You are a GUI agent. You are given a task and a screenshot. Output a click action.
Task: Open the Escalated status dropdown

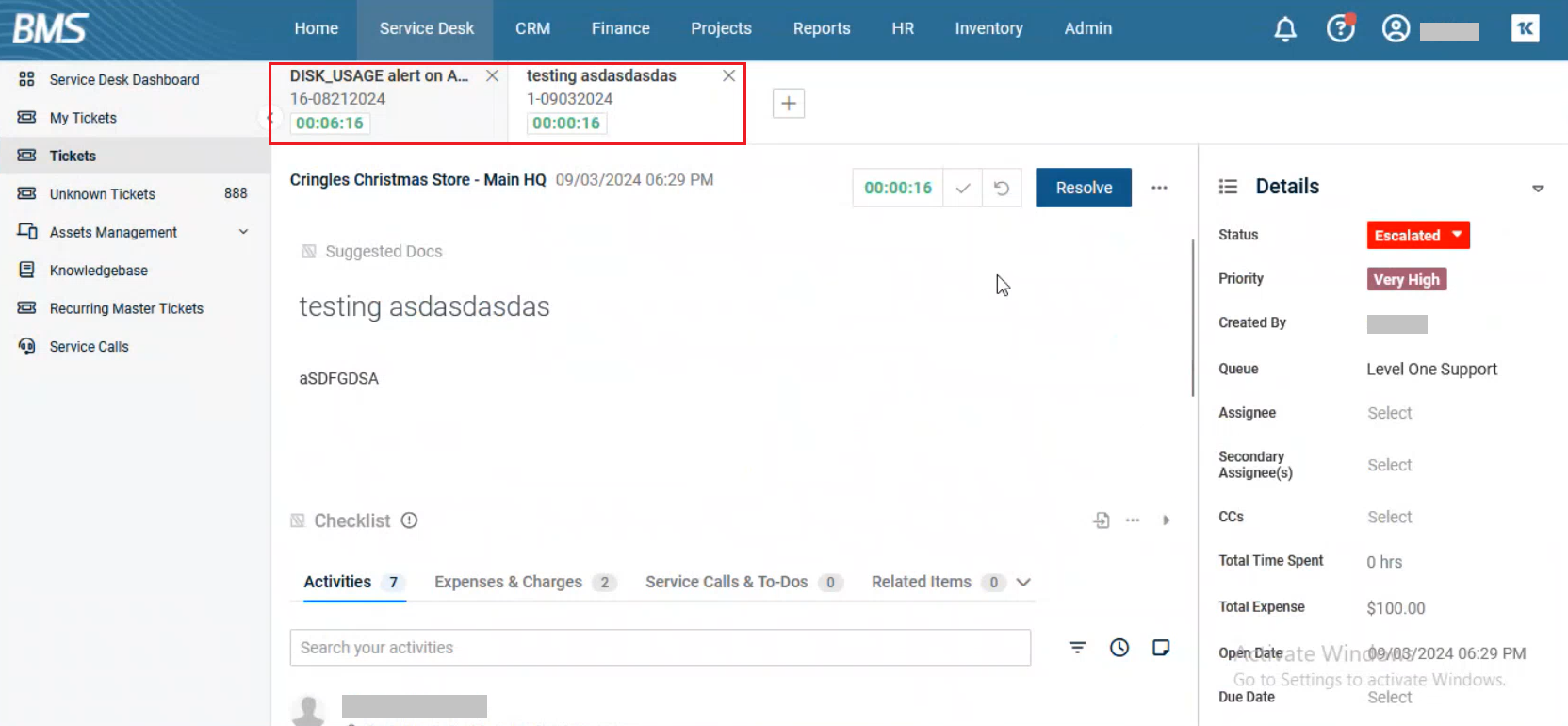[x=1418, y=235]
